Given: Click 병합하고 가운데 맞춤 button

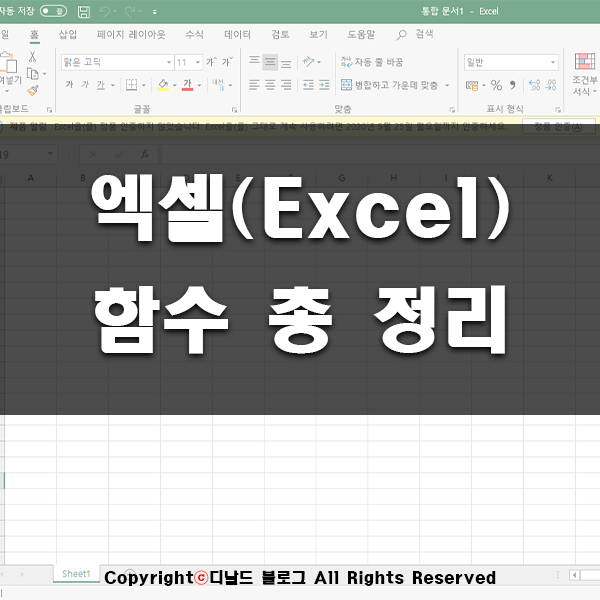Looking at the screenshot, I should (390, 85).
